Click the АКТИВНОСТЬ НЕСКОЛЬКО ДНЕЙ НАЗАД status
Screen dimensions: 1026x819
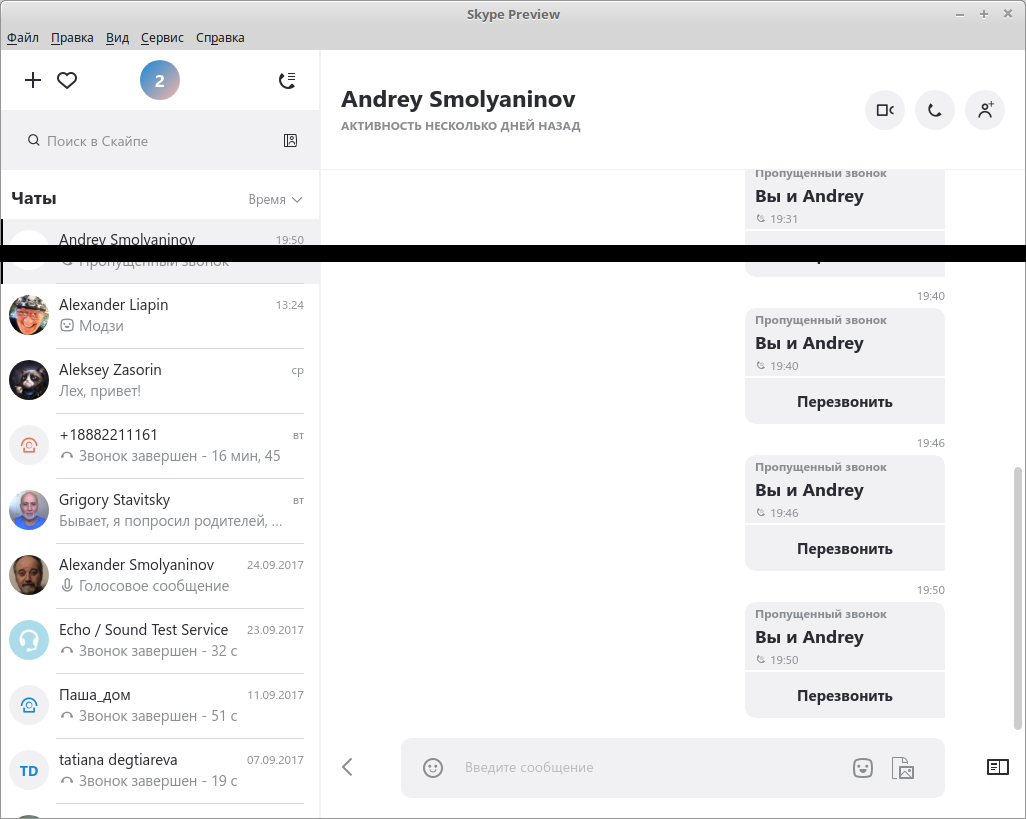(x=461, y=126)
